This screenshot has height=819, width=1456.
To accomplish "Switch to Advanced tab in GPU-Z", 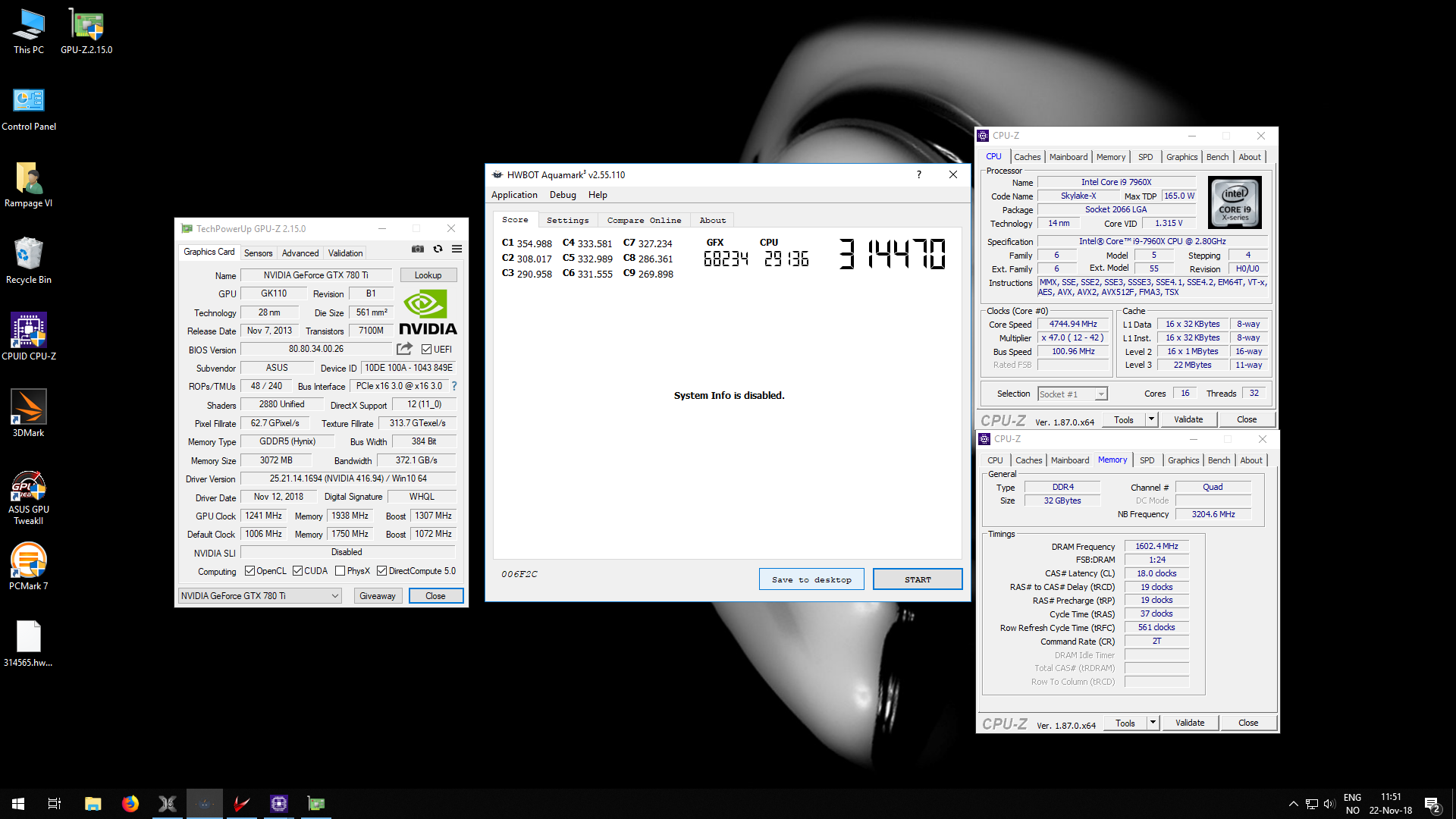I will coord(300,253).
